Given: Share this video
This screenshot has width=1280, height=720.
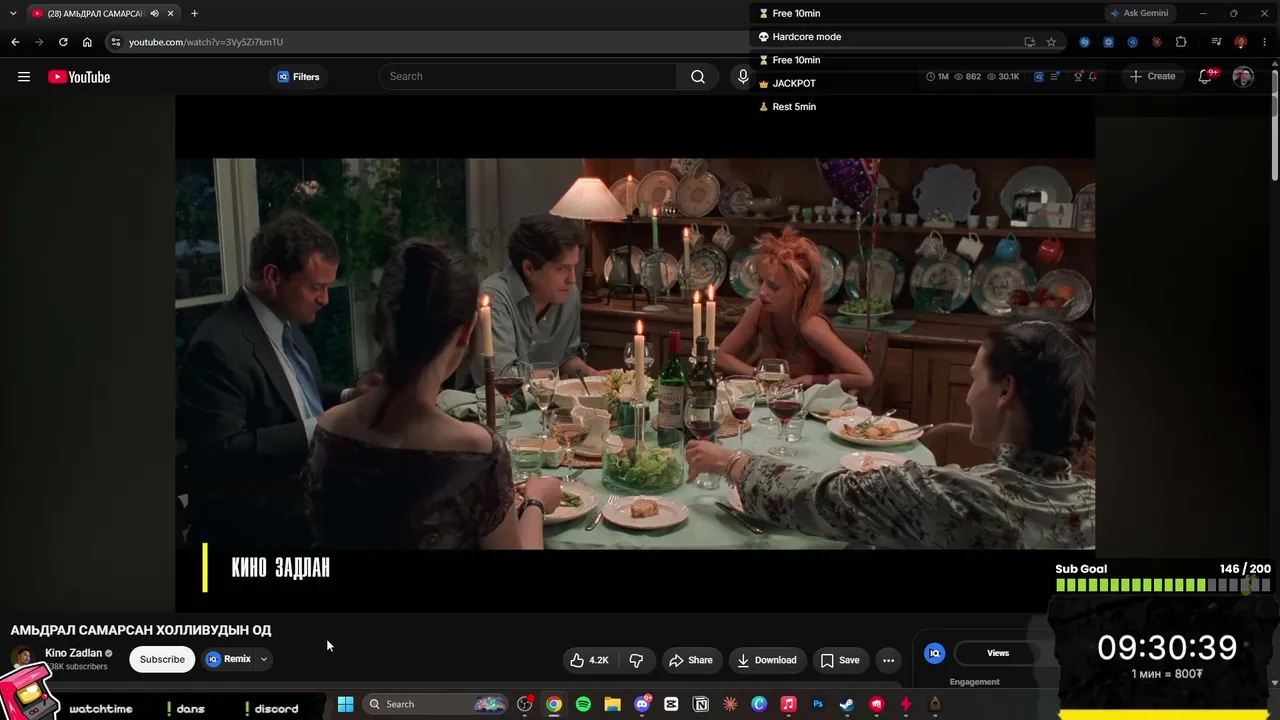Looking at the screenshot, I should tap(691, 660).
